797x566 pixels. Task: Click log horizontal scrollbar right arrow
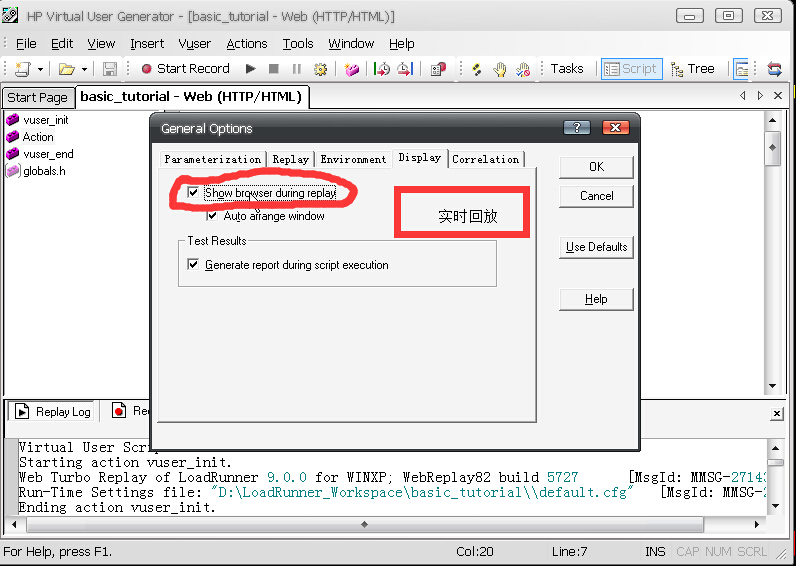click(x=757, y=524)
